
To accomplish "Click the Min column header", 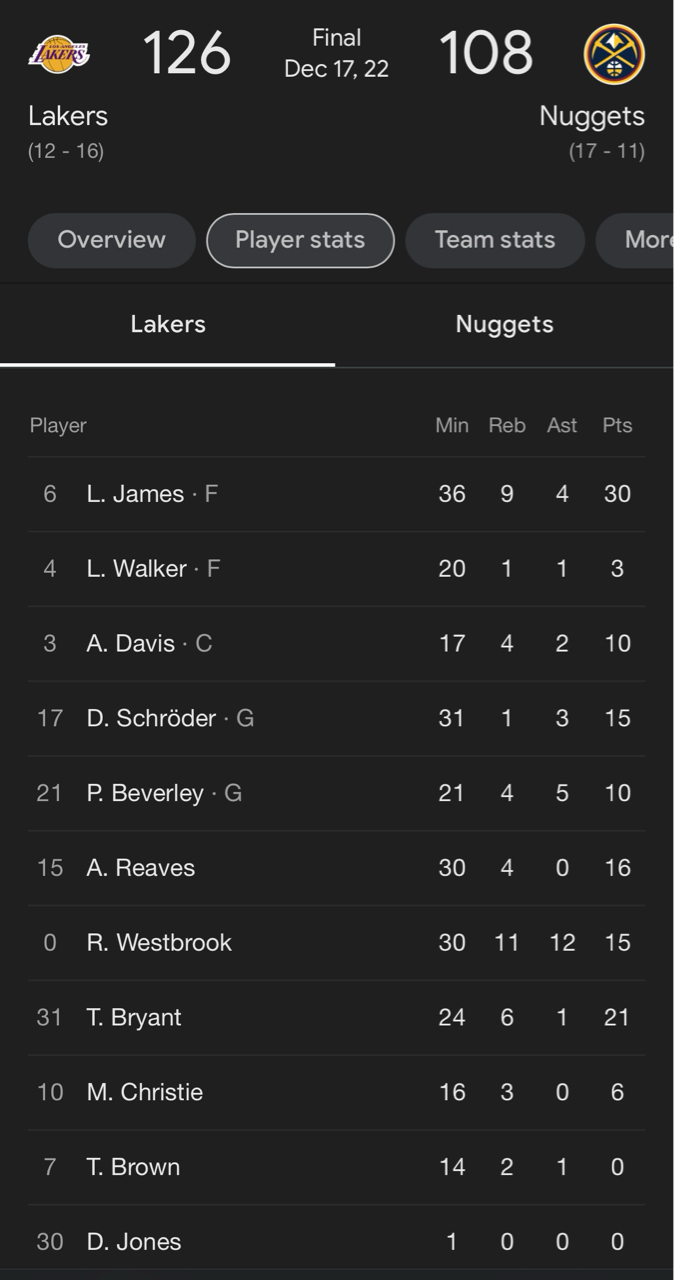I will point(451,425).
